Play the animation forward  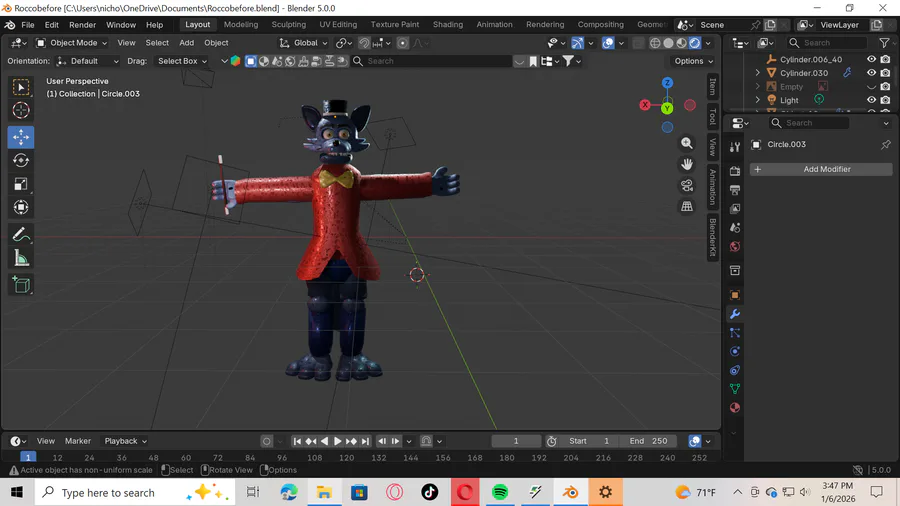pyautogui.click(x=337, y=441)
